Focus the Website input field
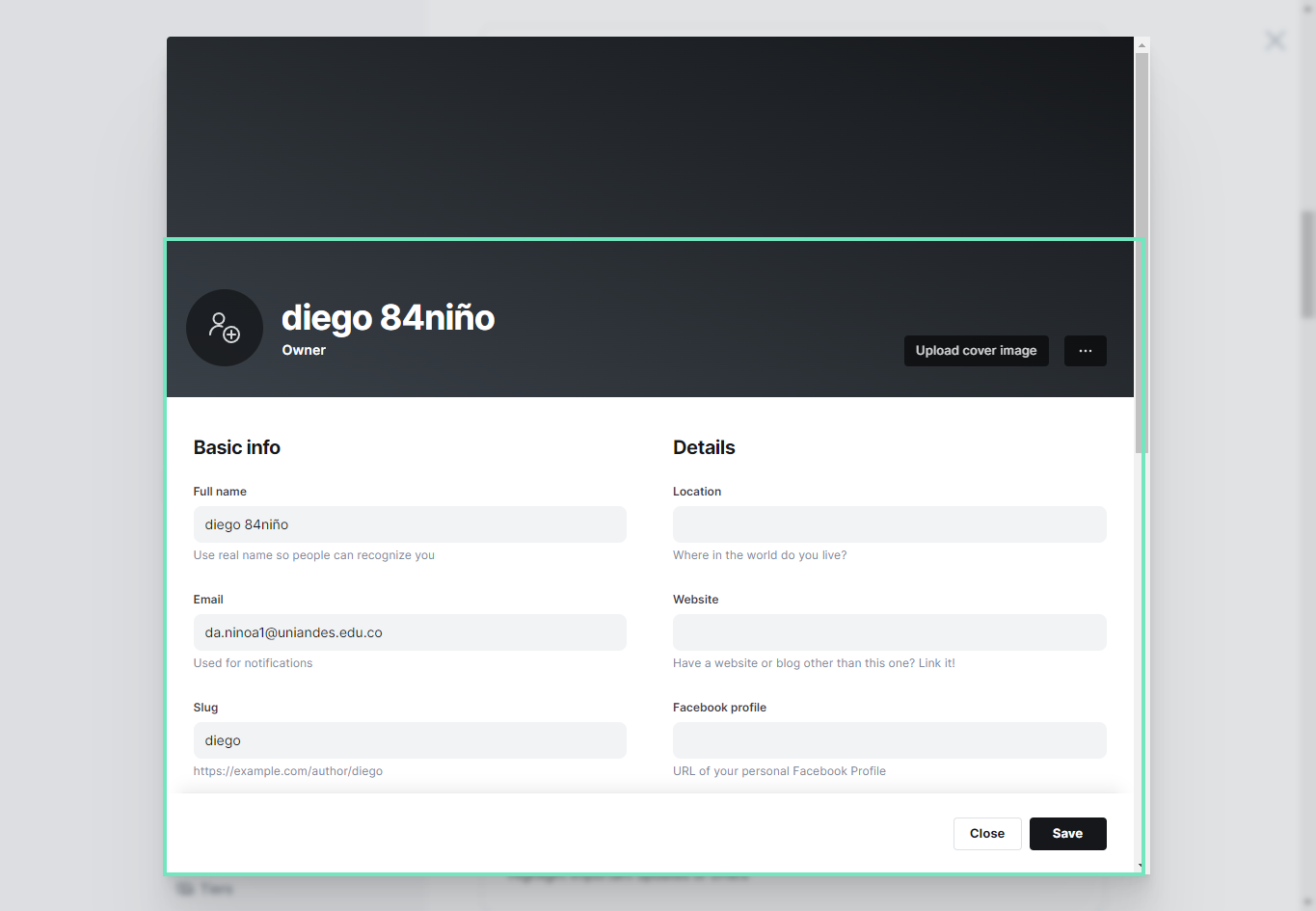 click(x=890, y=632)
